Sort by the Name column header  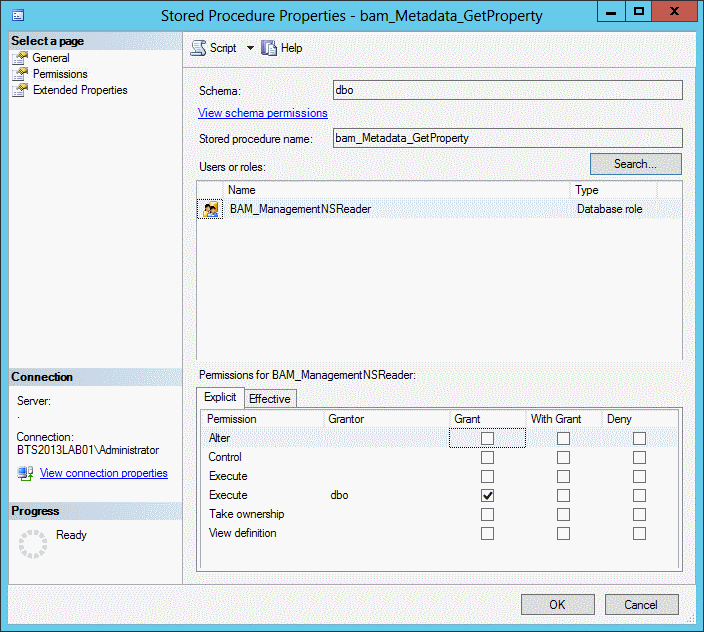coord(397,190)
